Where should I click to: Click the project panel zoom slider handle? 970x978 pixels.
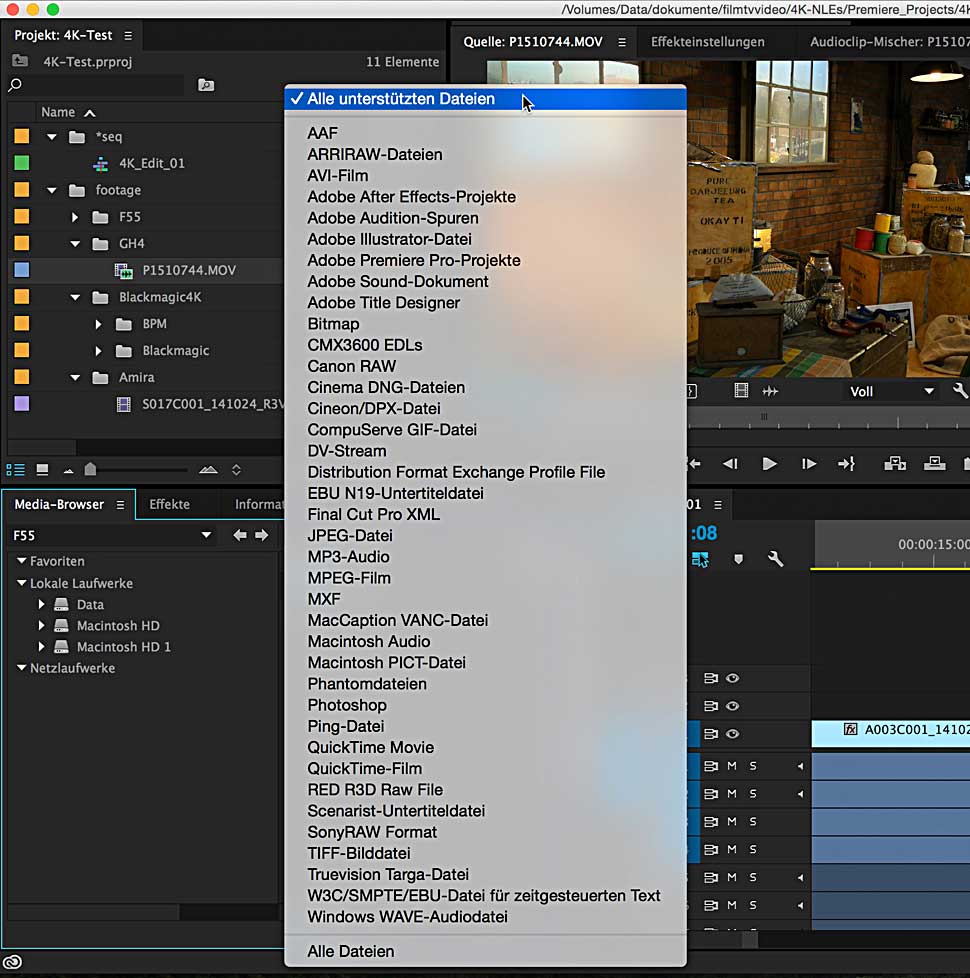90,469
